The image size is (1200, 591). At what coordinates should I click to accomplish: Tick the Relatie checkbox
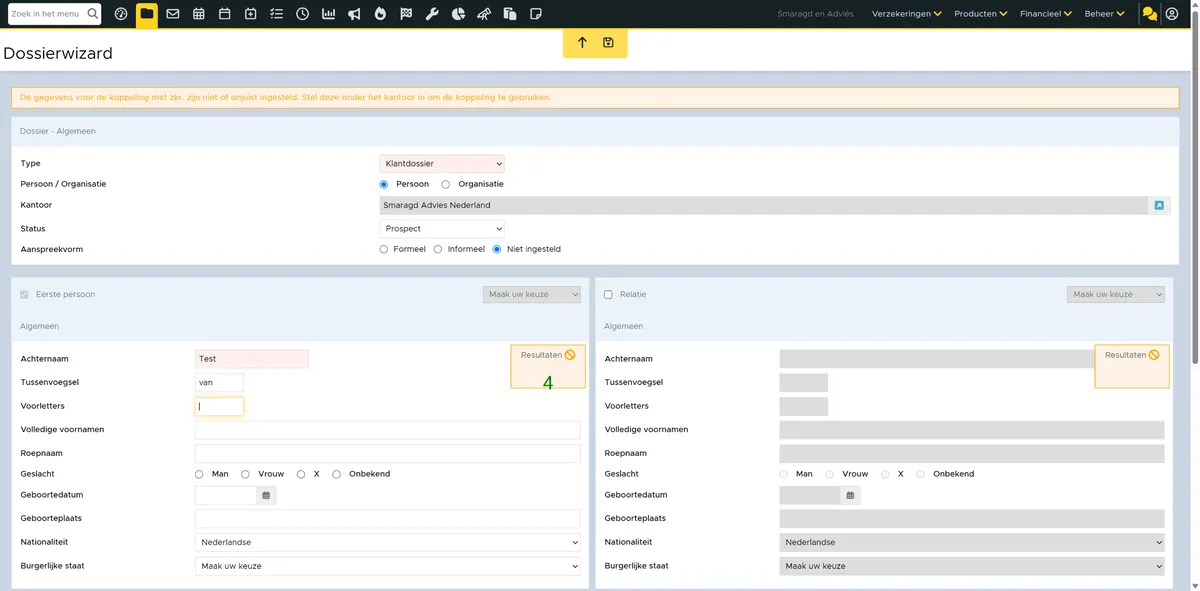pos(608,295)
